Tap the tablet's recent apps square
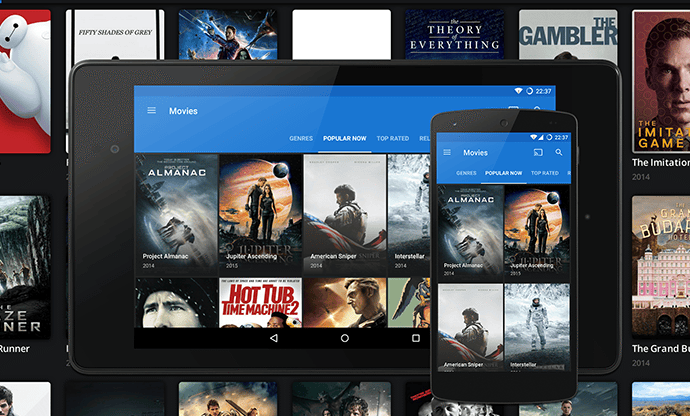Image resolution: width=690 pixels, height=416 pixels. coord(415,338)
